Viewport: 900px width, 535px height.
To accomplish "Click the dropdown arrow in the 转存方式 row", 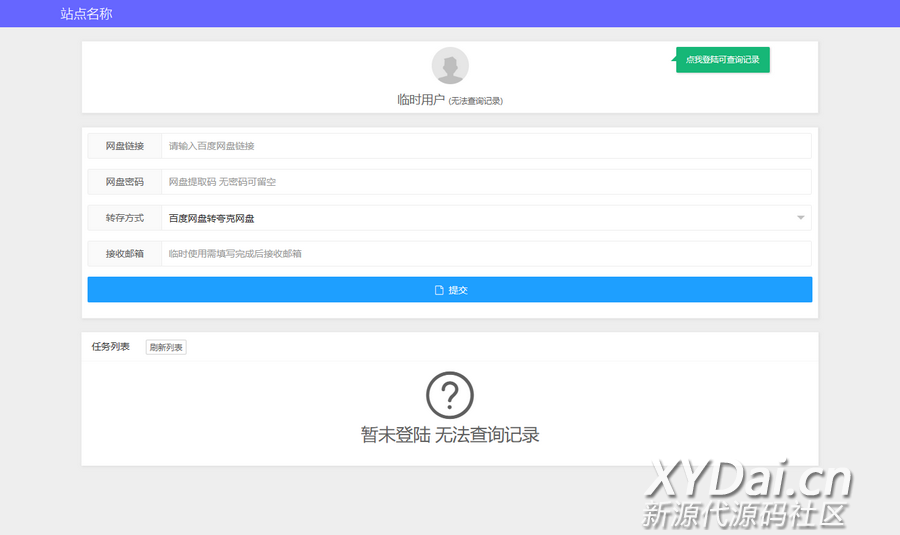I will coord(801,218).
